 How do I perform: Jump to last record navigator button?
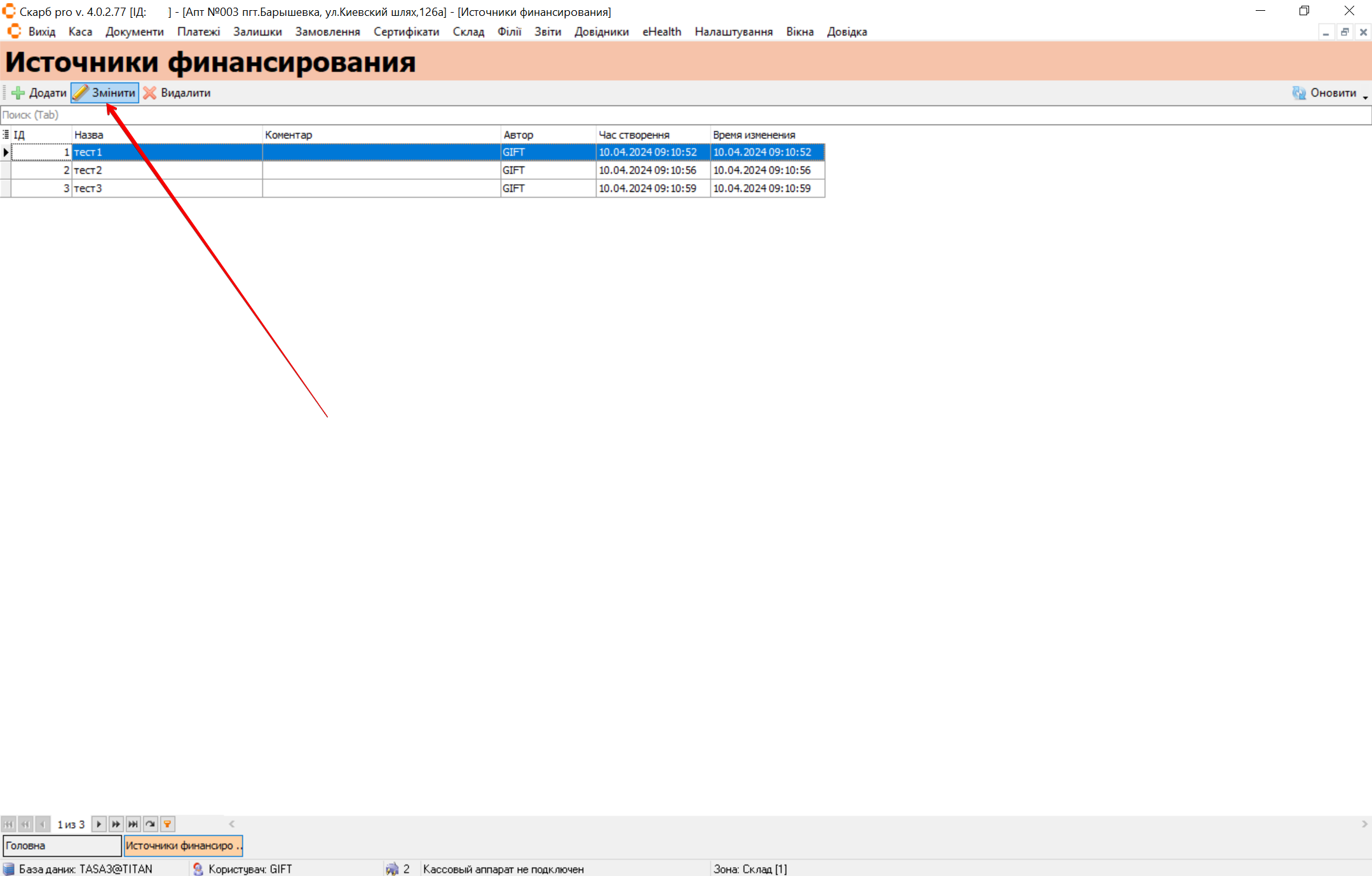(x=133, y=824)
